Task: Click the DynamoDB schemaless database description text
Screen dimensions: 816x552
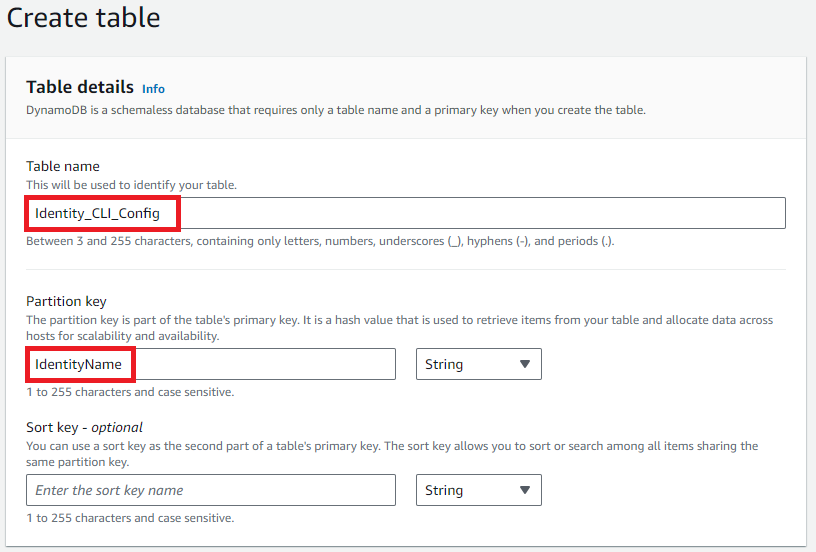Action: click(x=336, y=110)
